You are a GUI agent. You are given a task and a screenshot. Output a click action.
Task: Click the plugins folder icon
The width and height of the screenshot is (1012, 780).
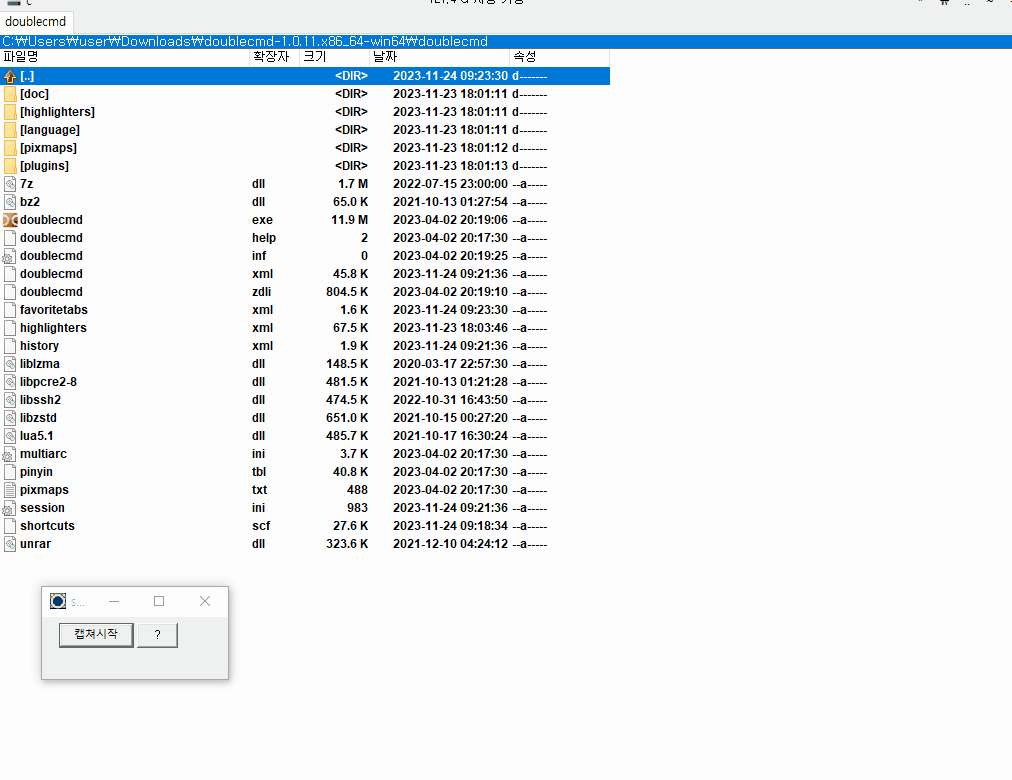coord(10,166)
